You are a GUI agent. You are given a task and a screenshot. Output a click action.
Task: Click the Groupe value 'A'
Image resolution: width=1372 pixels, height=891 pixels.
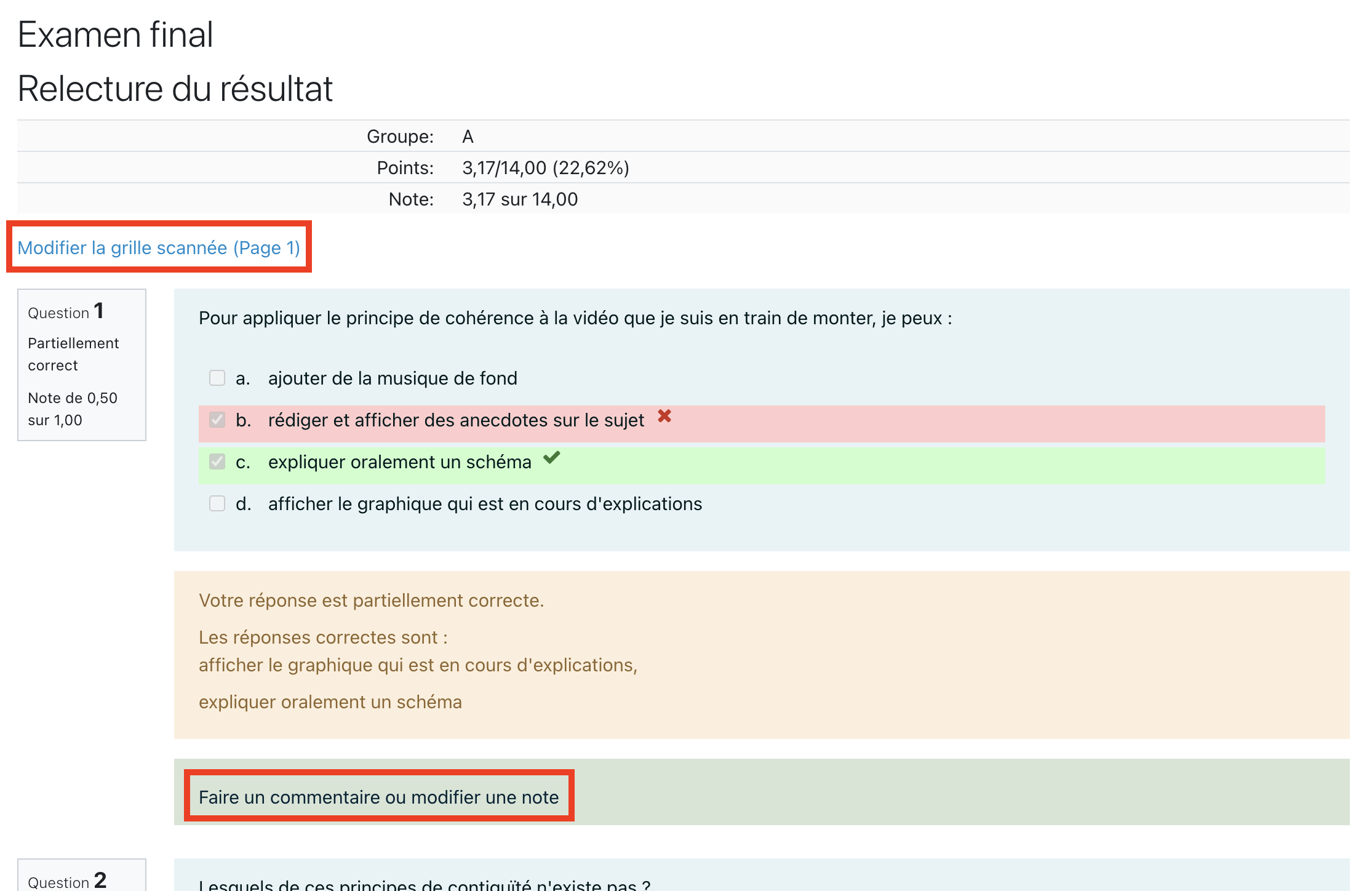(468, 136)
